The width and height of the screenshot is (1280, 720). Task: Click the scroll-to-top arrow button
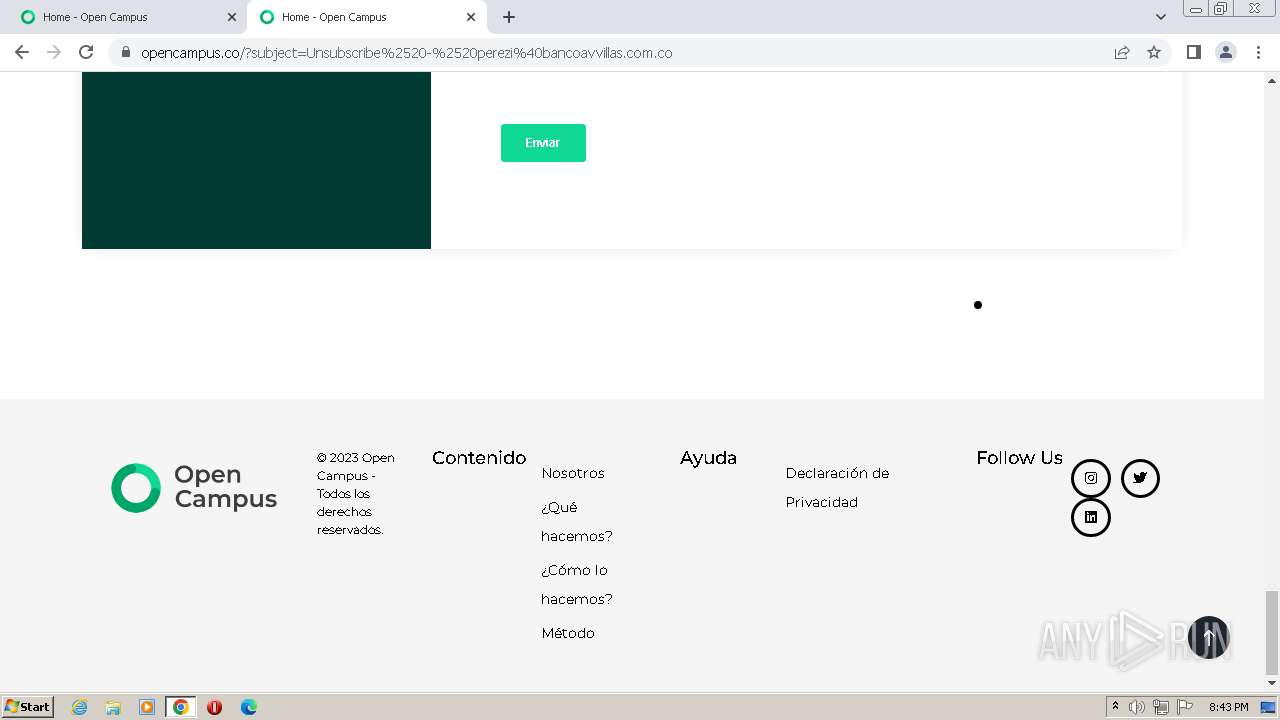click(1208, 637)
